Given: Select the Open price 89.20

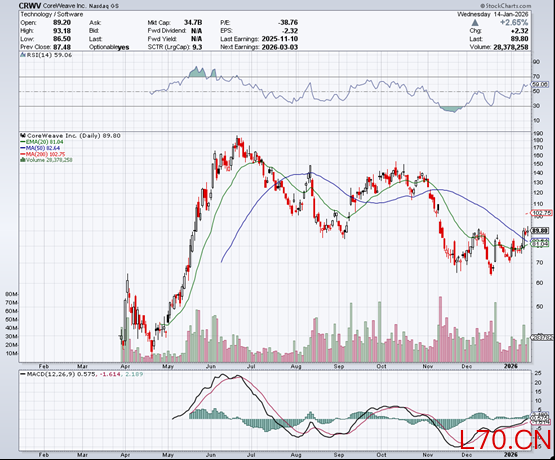Looking at the screenshot, I should coord(62,23).
